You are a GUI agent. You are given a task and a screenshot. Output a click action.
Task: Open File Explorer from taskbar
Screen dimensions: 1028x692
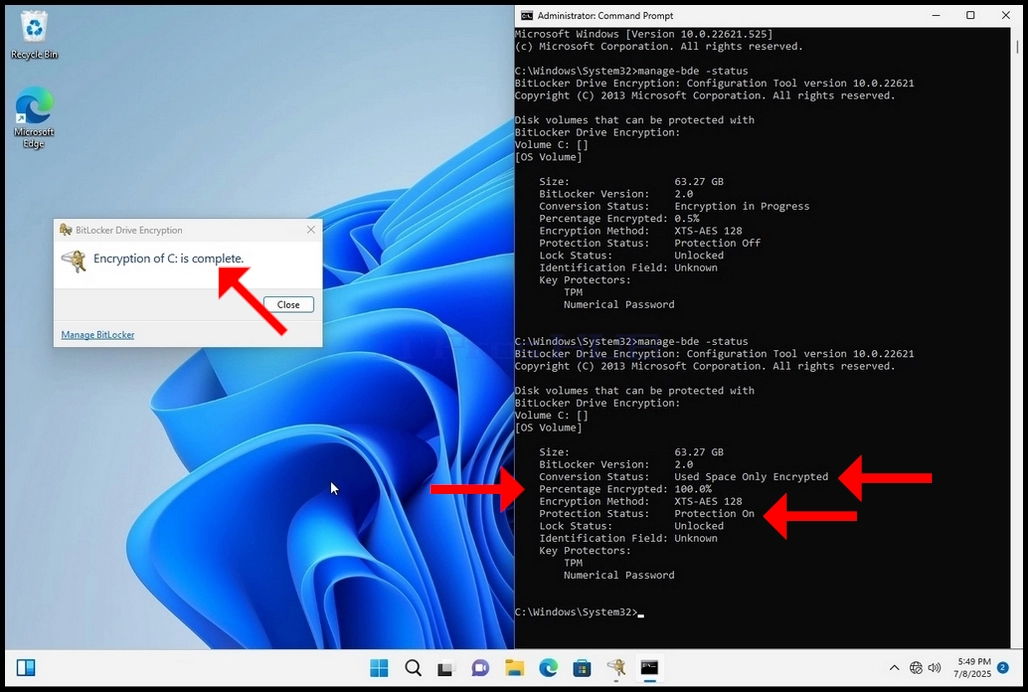pos(515,668)
